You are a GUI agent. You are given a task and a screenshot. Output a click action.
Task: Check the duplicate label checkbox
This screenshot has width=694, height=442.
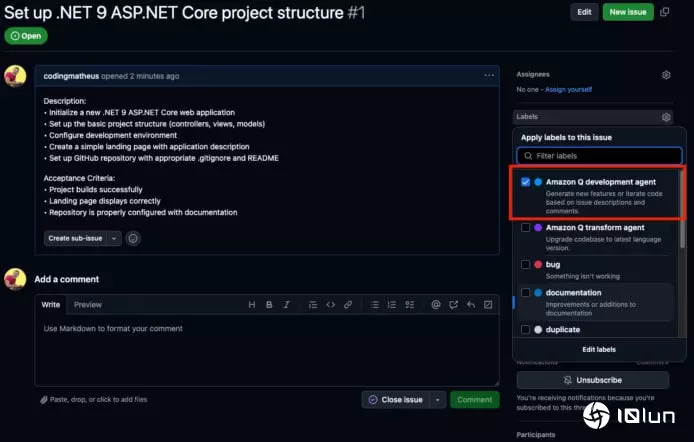tap(525, 330)
